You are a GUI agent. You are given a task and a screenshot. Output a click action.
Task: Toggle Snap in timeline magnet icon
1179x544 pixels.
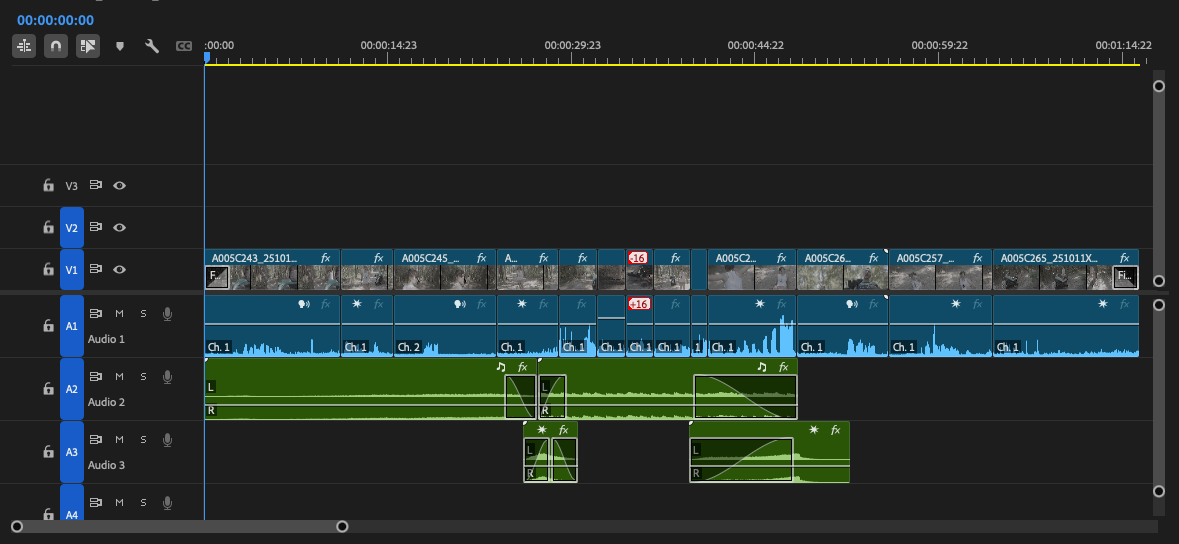(x=56, y=46)
